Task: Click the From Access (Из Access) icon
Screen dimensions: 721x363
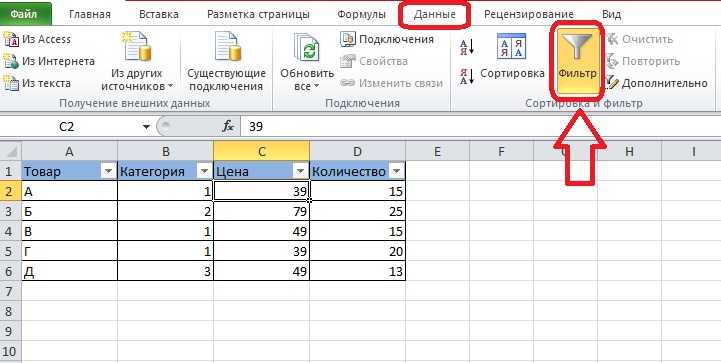Action: click(11, 40)
